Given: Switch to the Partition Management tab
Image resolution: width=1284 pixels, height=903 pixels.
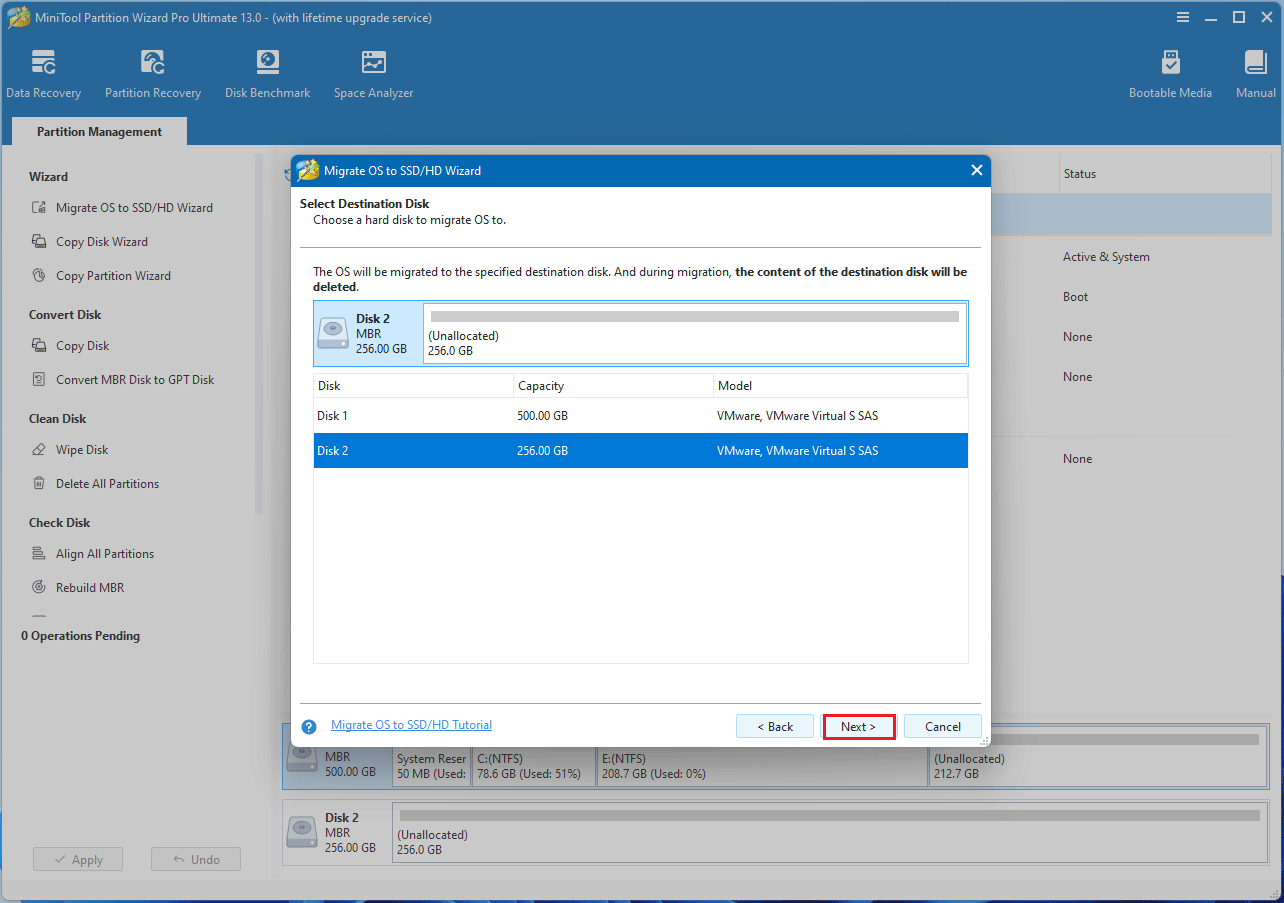Looking at the screenshot, I should 98,131.
